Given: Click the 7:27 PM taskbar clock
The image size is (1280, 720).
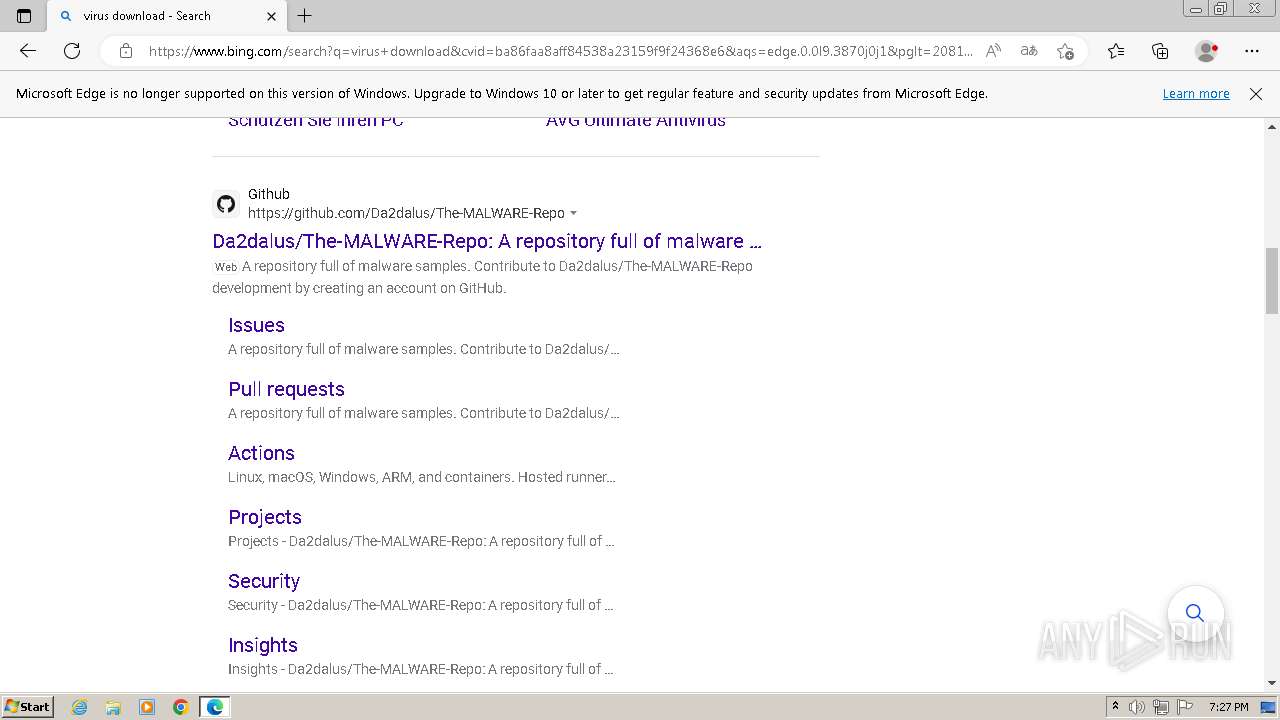Looking at the screenshot, I should coord(1228,707).
